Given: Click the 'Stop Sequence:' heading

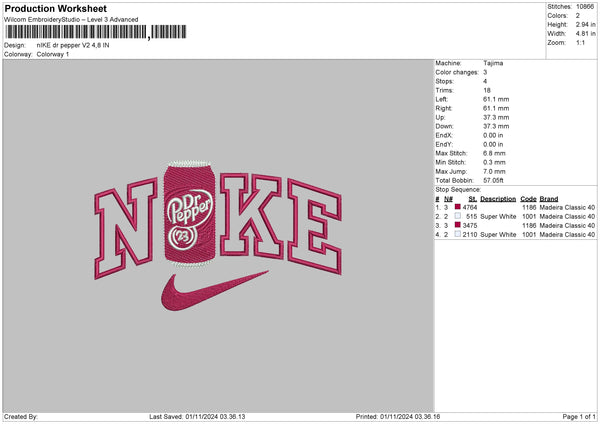Looking at the screenshot, I should tap(458, 189).
